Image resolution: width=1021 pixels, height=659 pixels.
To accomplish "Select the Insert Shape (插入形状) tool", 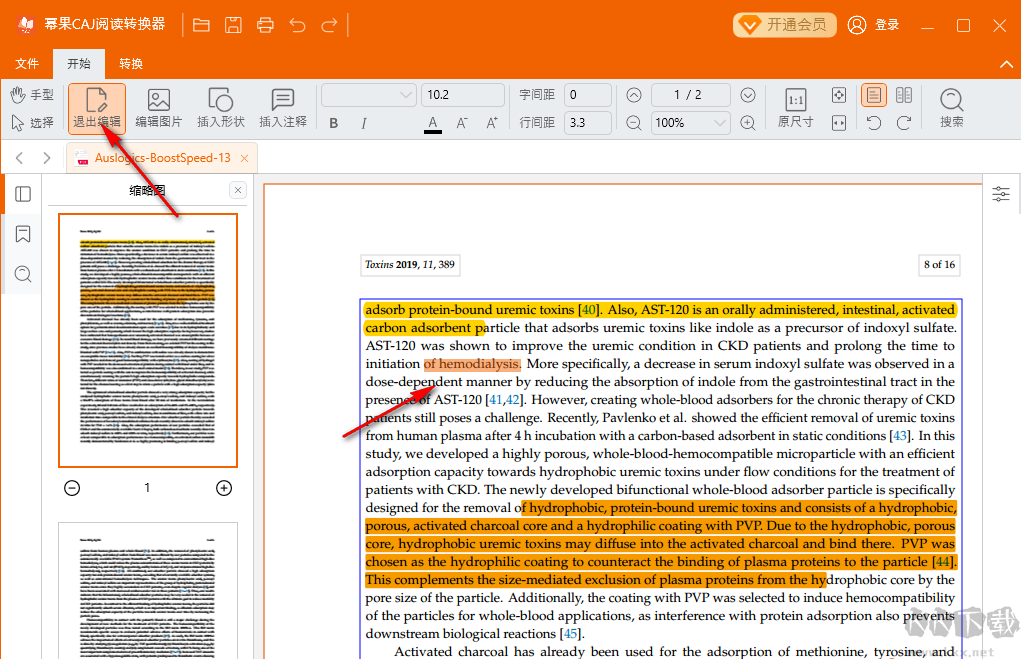I will coord(221,108).
